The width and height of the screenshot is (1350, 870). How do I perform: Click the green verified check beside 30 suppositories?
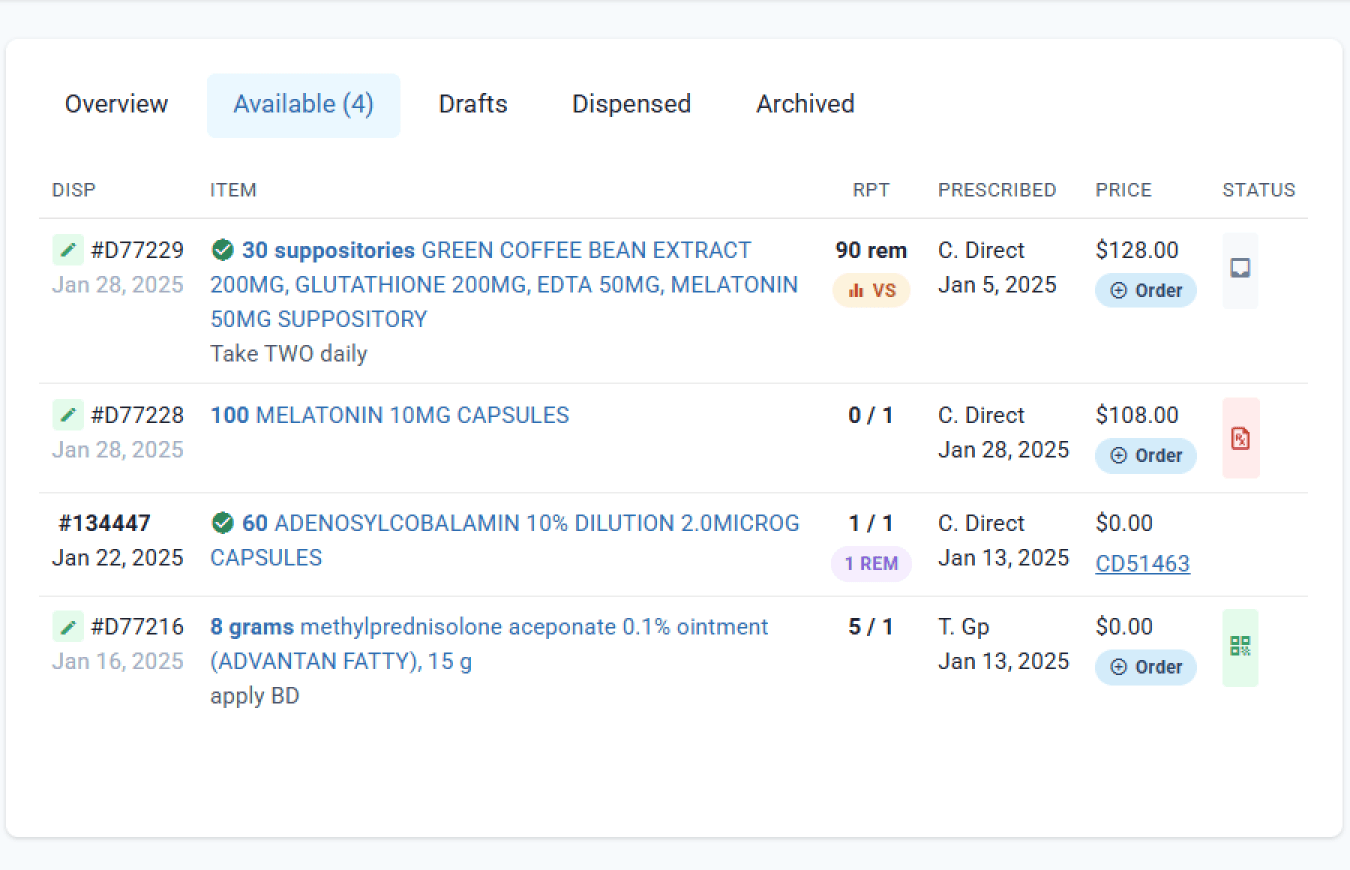pos(223,250)
